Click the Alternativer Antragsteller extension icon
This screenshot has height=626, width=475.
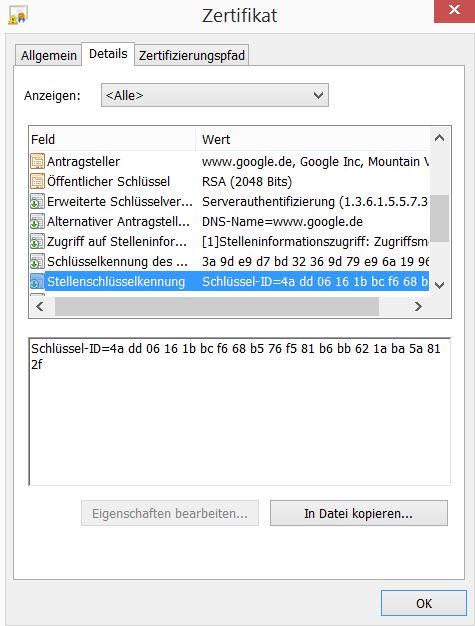click(37, 221)
